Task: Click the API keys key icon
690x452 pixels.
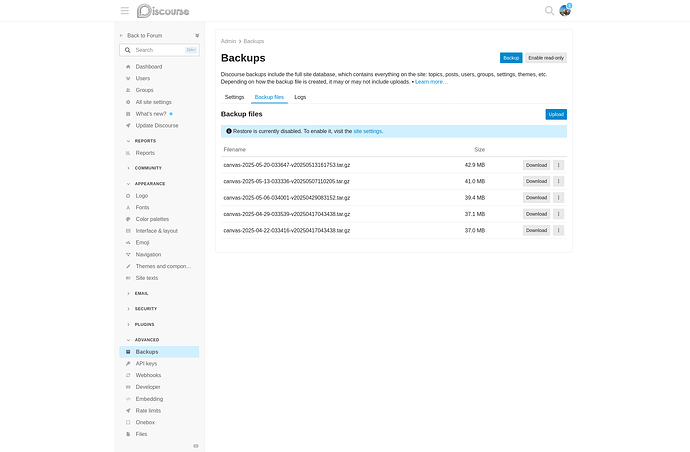Action: coord(128,364)
